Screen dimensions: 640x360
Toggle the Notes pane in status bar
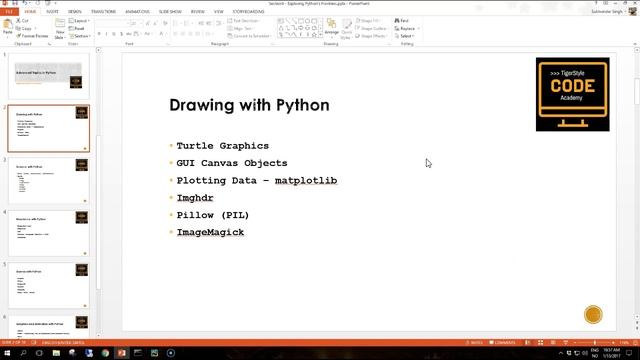point(474,342)
